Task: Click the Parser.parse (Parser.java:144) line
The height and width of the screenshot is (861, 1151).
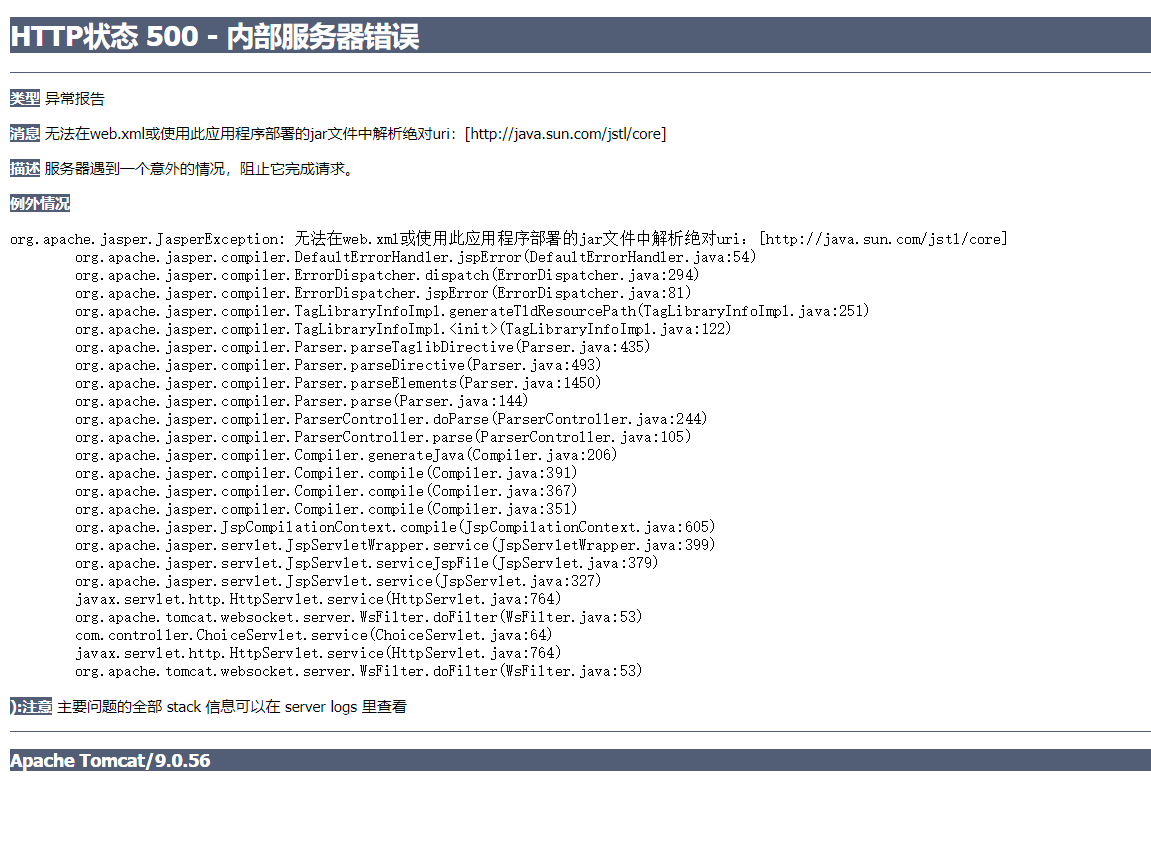Action: 302,401
